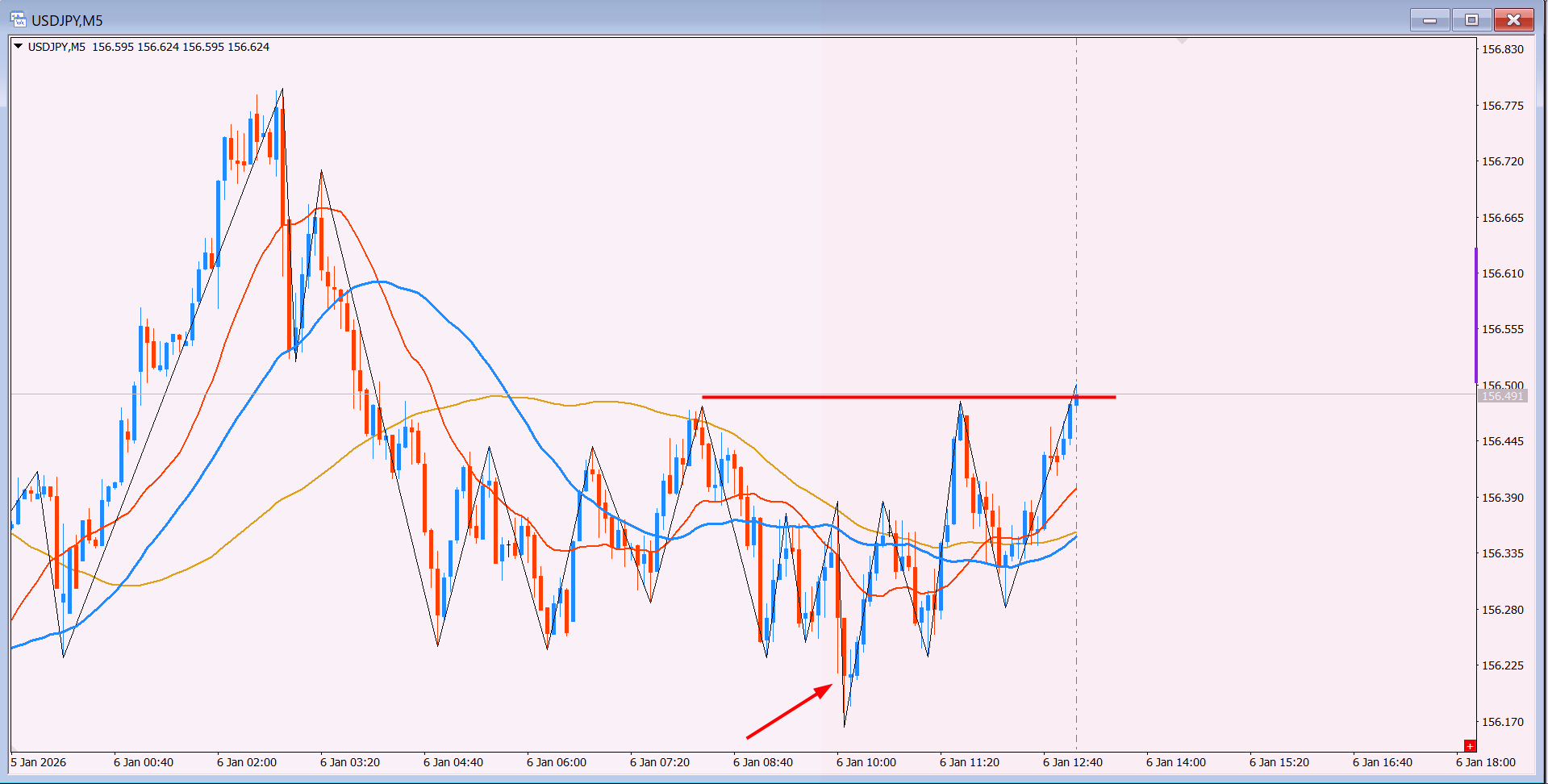
Task: Click the 156.830 price scale label
Action: (x=1502, y=49)
